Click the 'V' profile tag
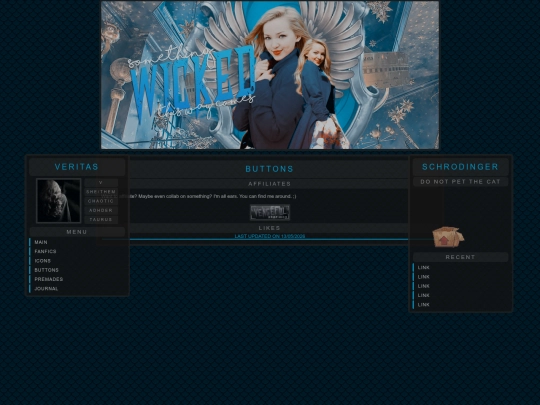 101,183
